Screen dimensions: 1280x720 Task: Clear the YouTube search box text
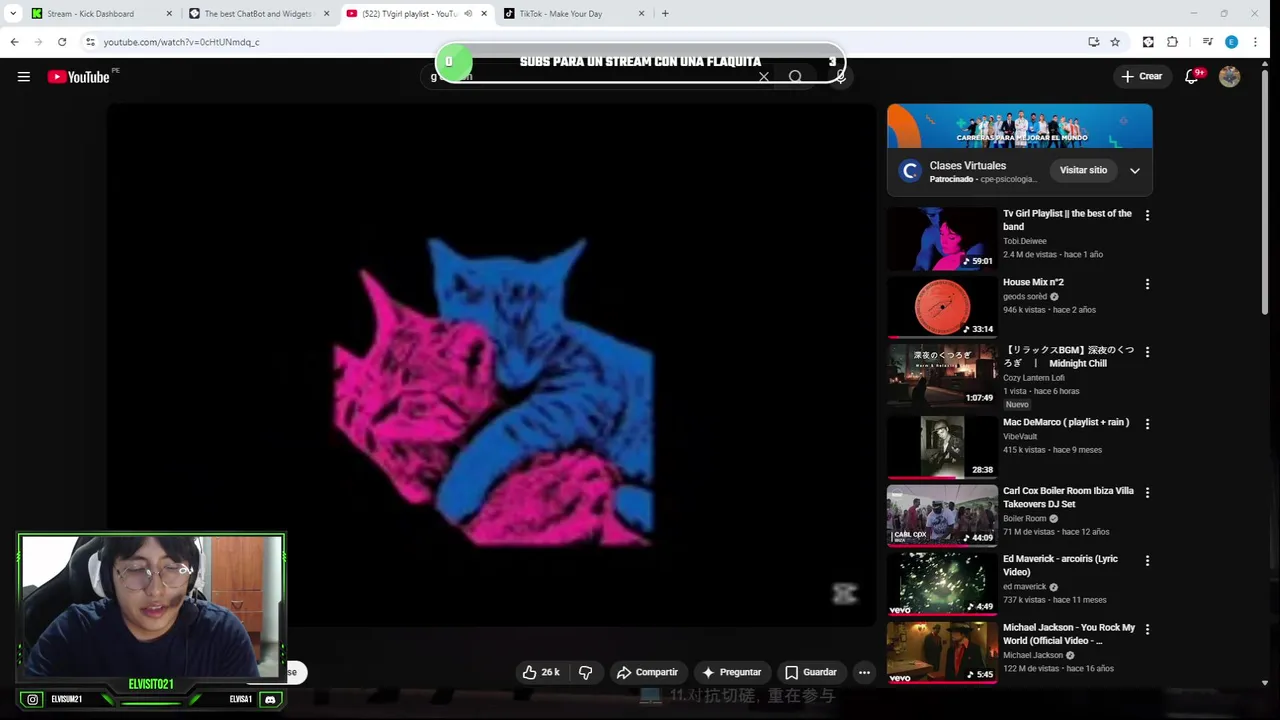[764, 77]
